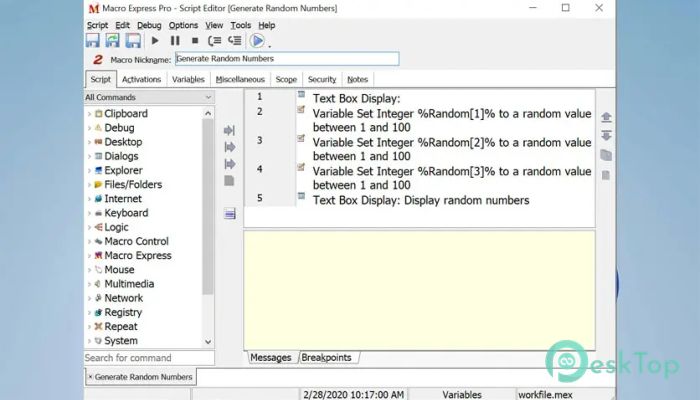Open the Edit menu
Viewport: 700px width, 400px height.
tap(122, 25)
